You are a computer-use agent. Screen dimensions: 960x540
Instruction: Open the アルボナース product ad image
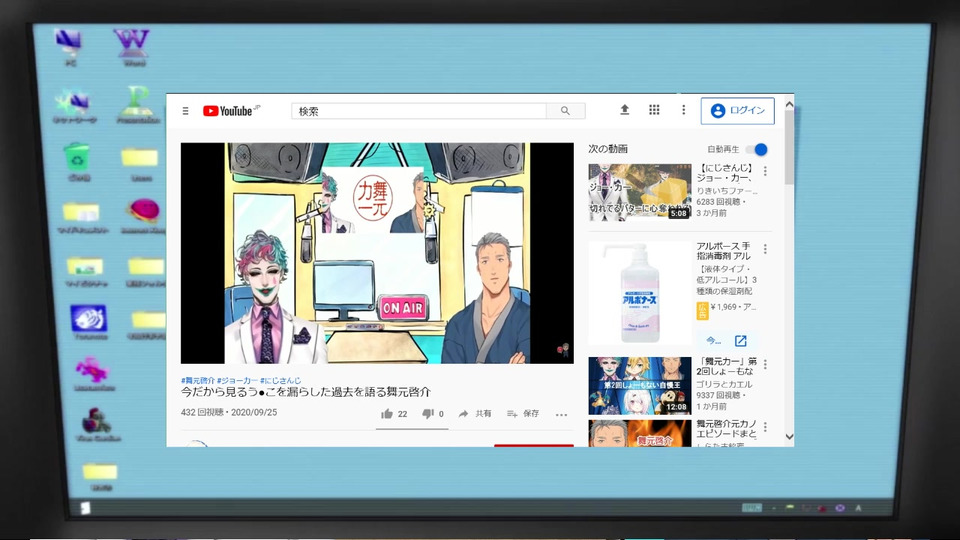[640, 293]
